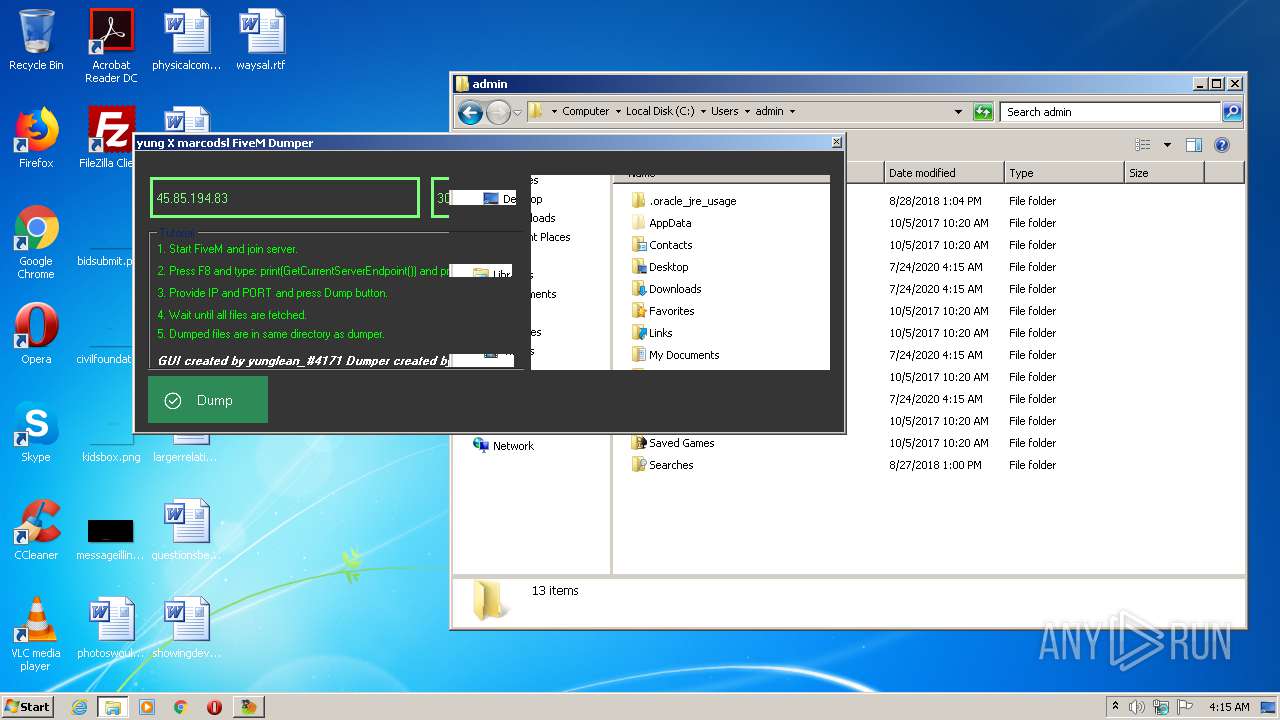Sort by Date modified column header
Image resolution: width=1280 pixels, height=720 pixels.
coord(944,173)
